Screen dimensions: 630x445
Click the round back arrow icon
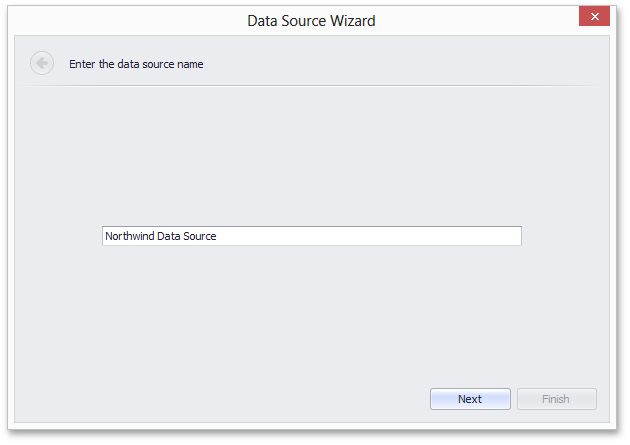[x=42, y=63]
